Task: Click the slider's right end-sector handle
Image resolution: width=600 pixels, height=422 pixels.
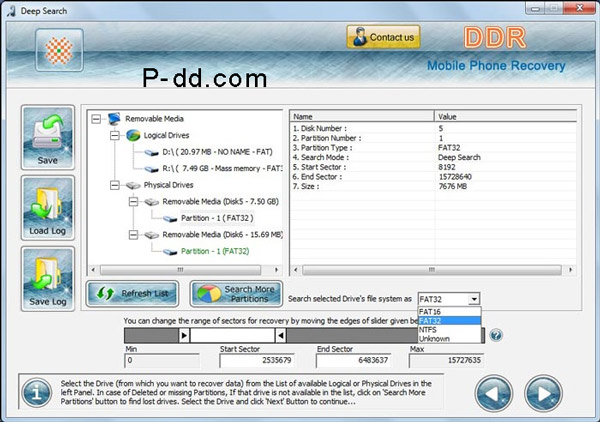Action: pyautogui.click(x=280, y=336)
